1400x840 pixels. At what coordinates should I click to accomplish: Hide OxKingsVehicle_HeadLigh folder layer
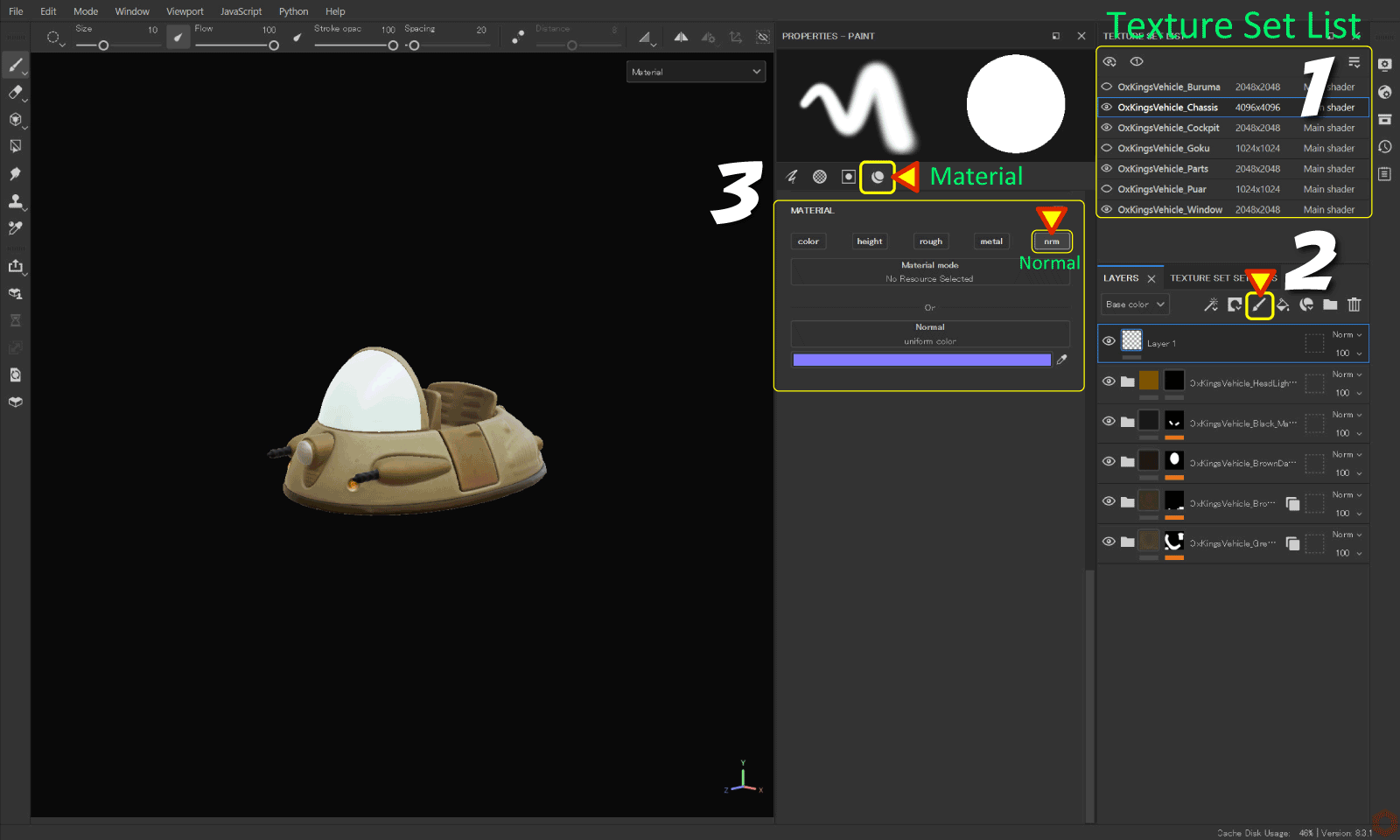pyautogui.click(x=1109, y=381)
